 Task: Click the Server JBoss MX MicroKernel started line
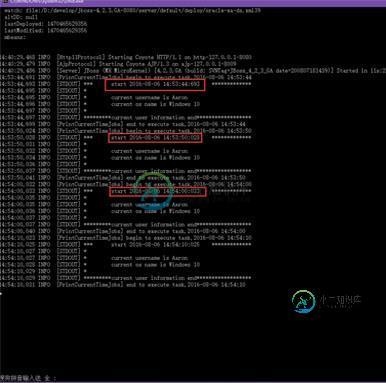[193, 71]
